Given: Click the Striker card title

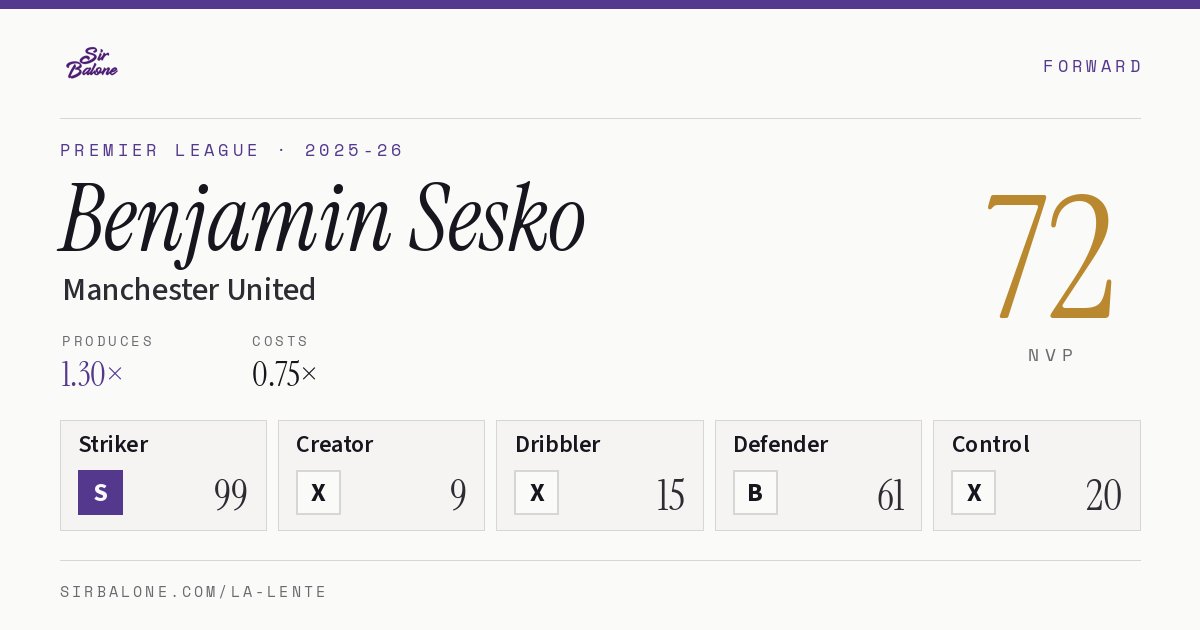Looking at the screenshot, I should 113,444.
